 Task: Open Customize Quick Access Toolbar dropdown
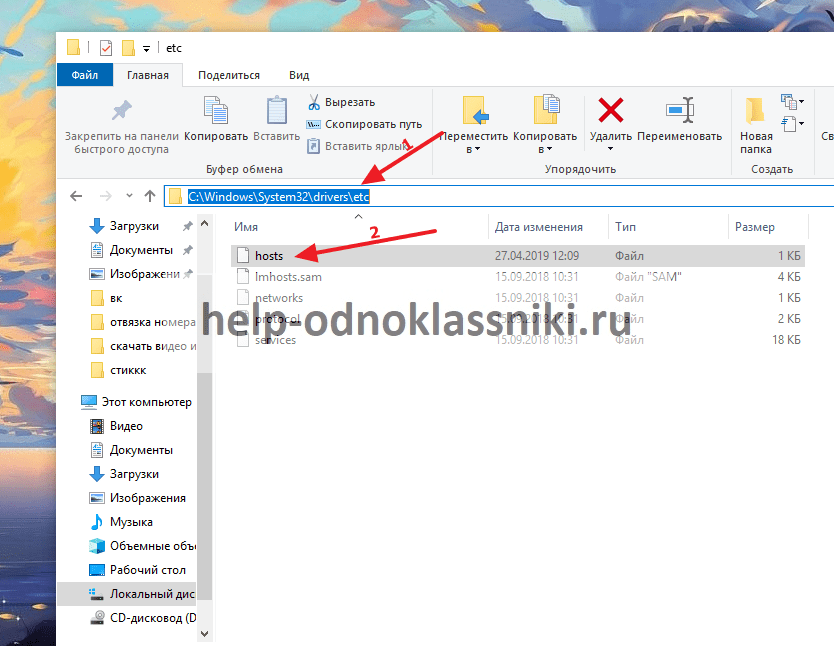point(146,49)
